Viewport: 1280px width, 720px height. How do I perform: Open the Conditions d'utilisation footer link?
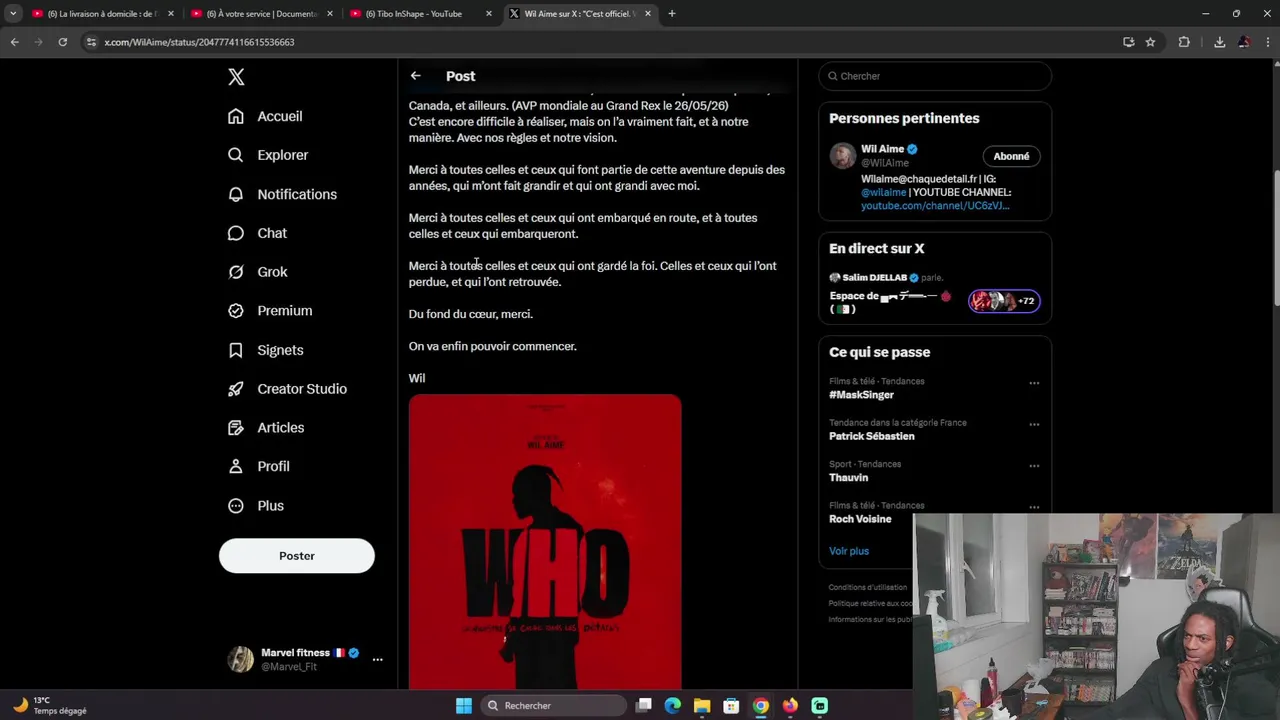click(868, 588)
